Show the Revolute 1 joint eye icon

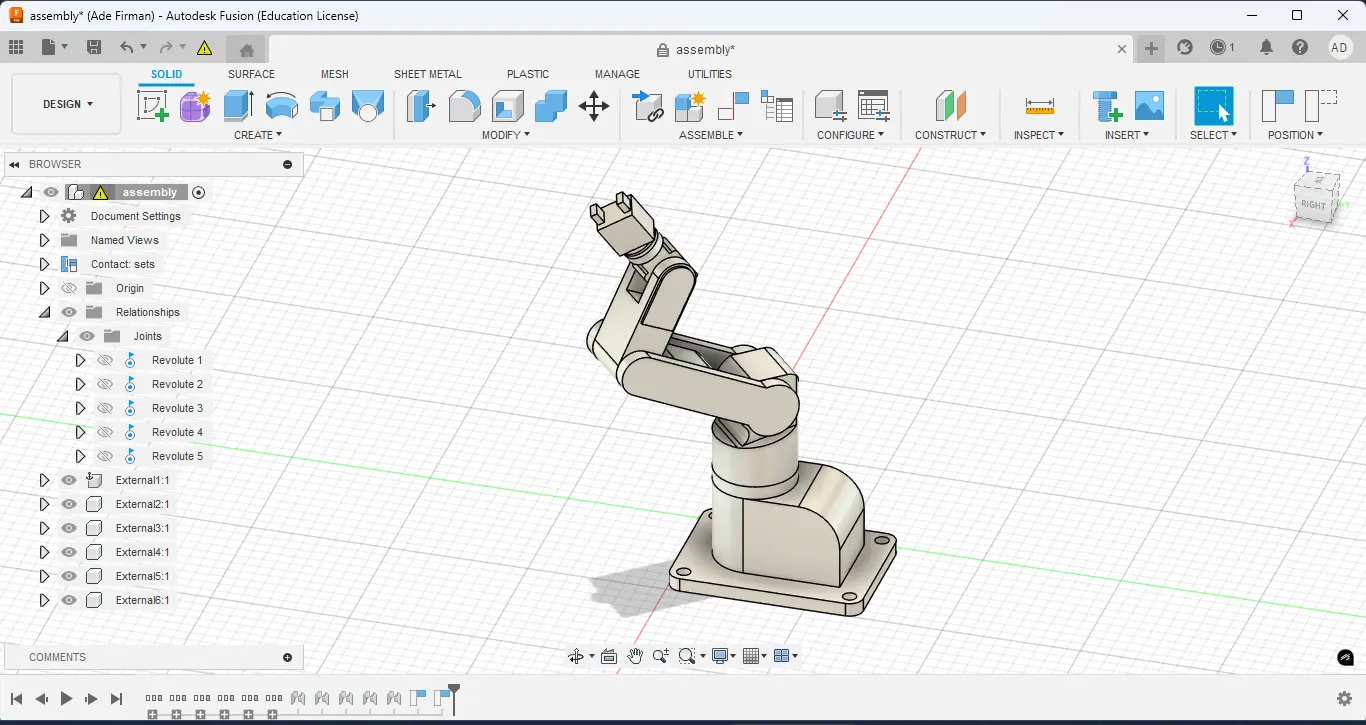tap(105, 360)
